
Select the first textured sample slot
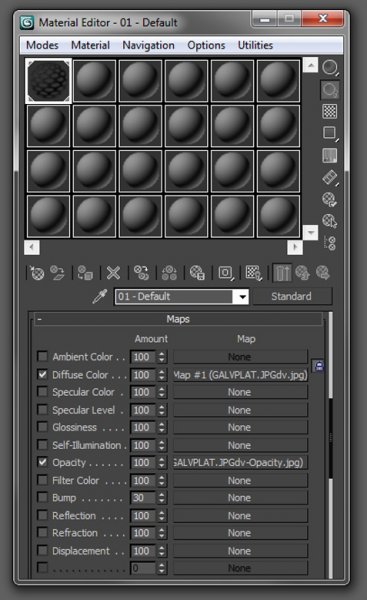click(x=48, y=81)
